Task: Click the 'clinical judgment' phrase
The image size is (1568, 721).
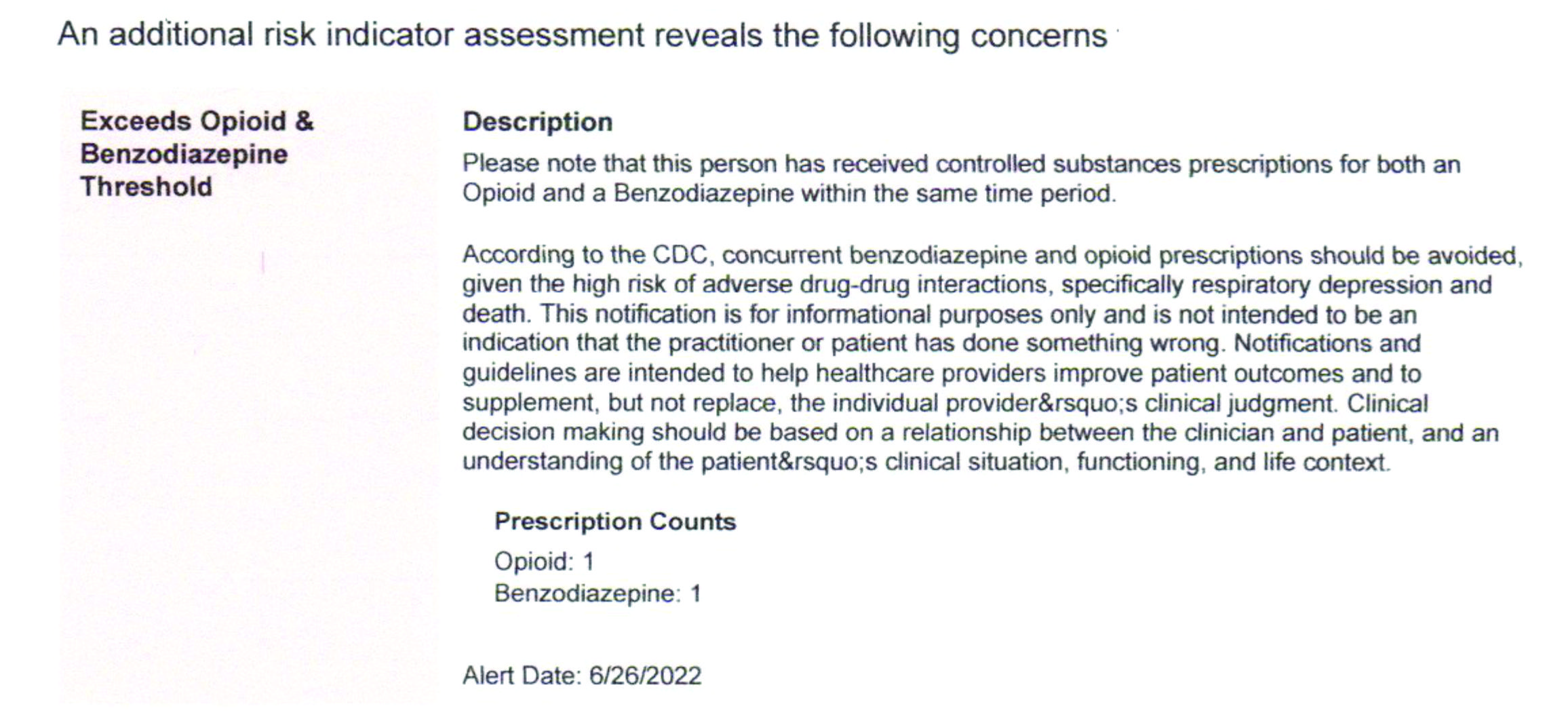Action: tap(1238, 404)
